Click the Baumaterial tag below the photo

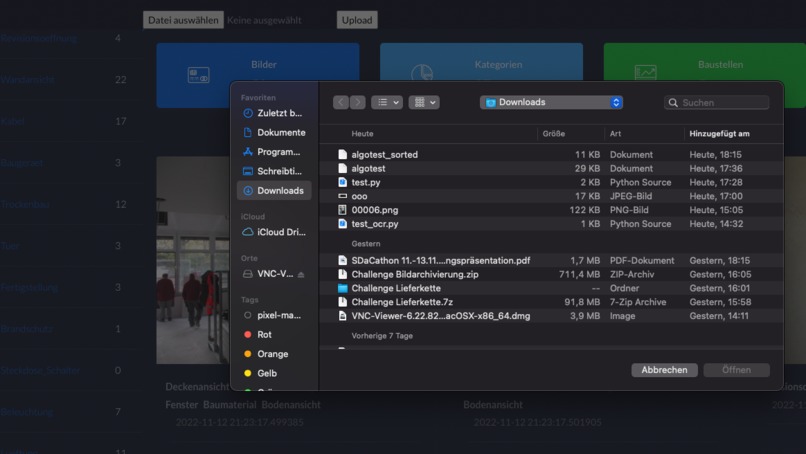[x=229, y=405]
